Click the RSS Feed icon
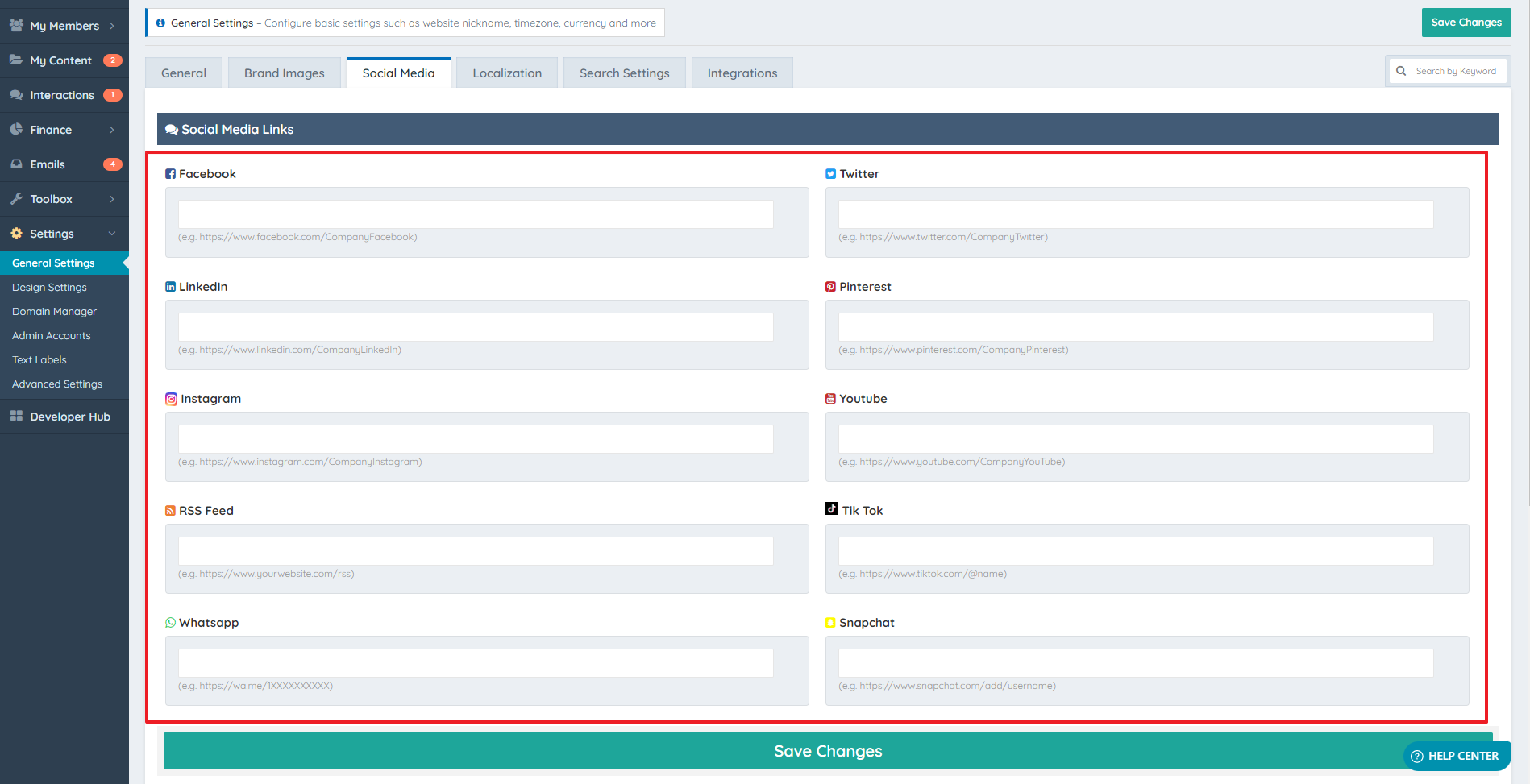1530x784 pixels. (x=170, y=510)
